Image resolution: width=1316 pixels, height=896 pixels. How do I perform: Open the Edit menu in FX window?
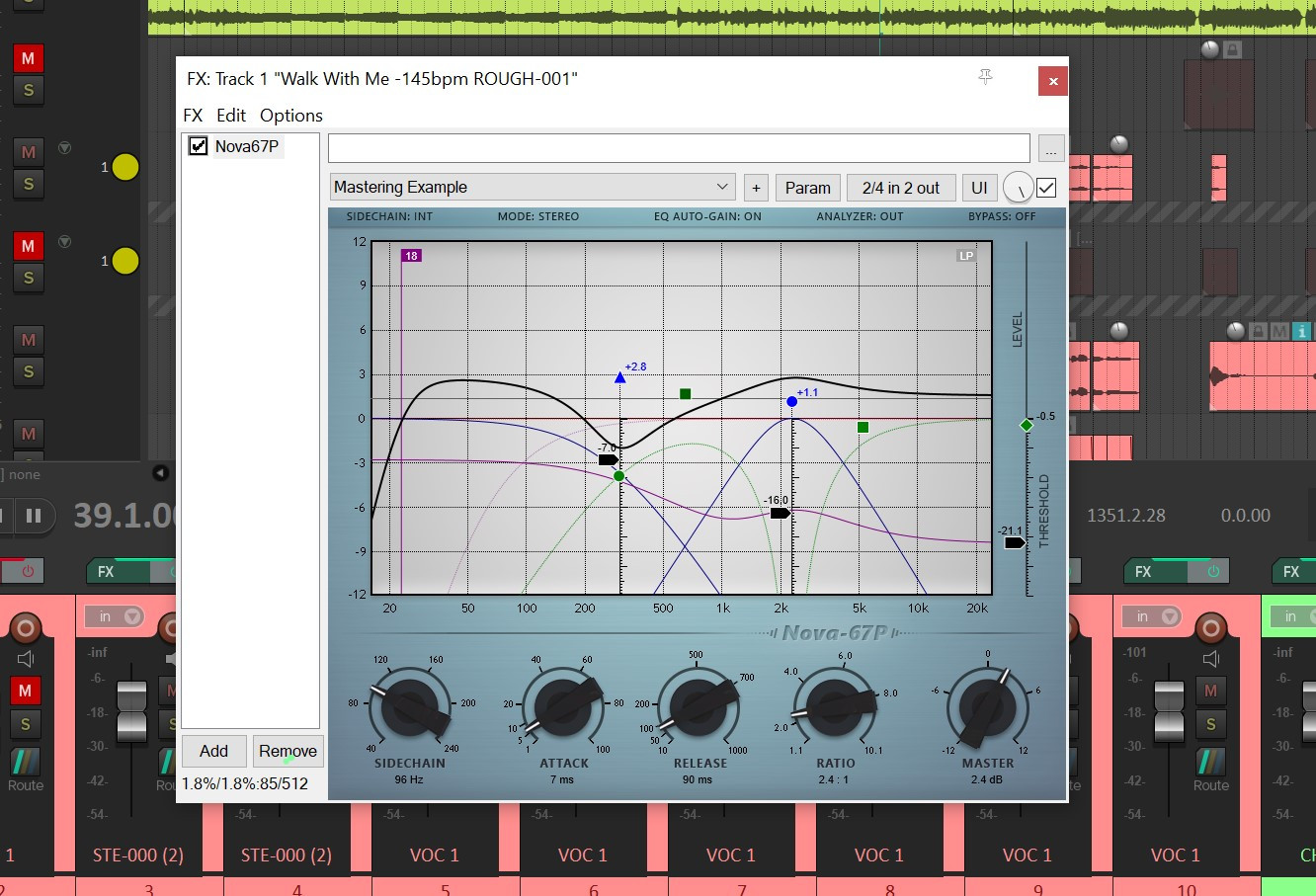coord(231,116)
